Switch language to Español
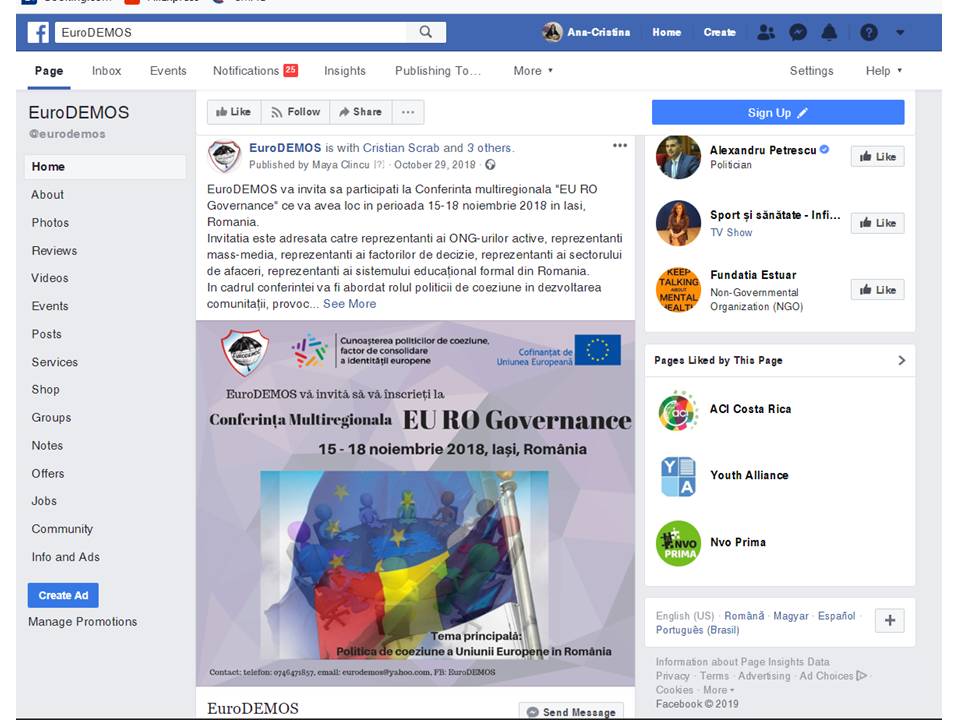 click(836, 616)
